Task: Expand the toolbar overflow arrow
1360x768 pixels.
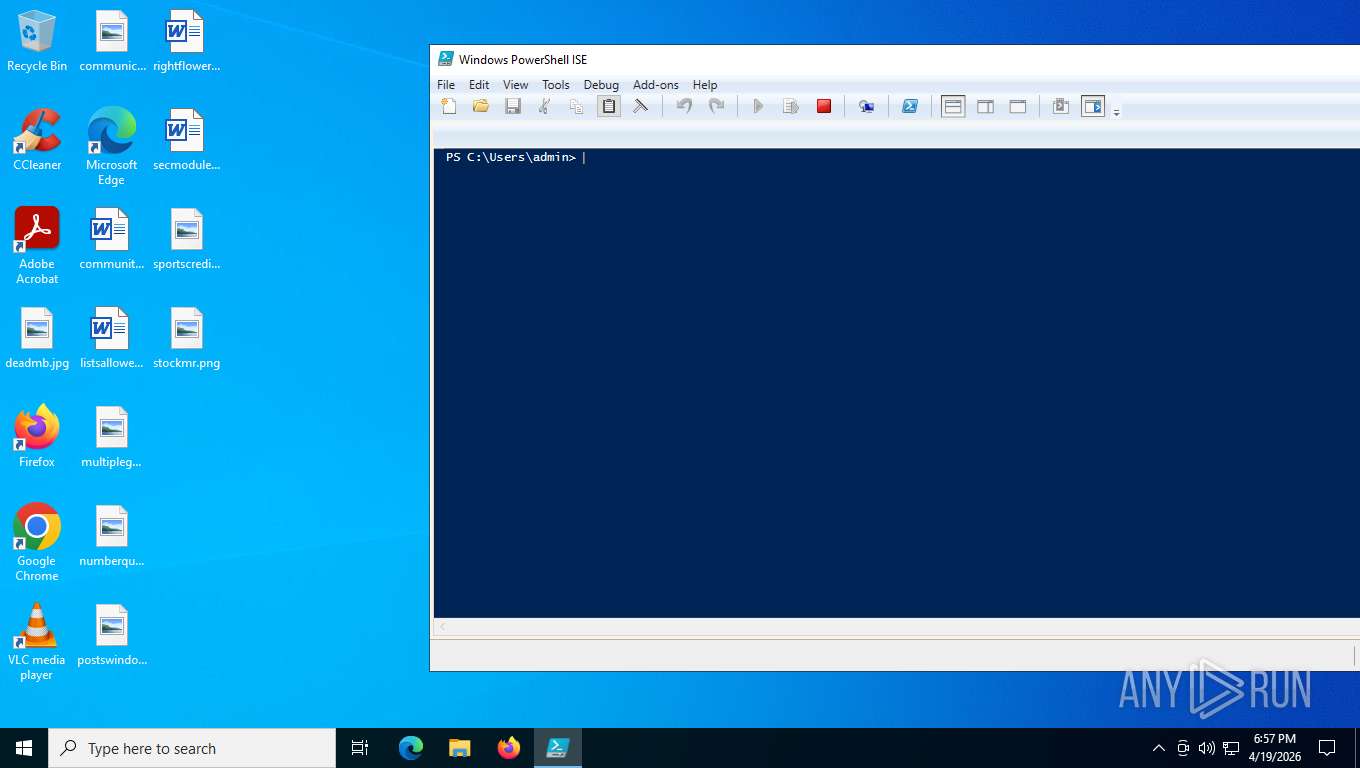Action: click(1116, 111)
